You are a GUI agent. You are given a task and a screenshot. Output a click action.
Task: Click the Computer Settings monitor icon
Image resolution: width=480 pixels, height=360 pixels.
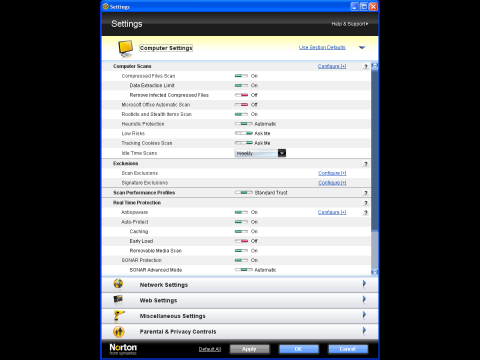pyautogui.click(x=126, y=49)
